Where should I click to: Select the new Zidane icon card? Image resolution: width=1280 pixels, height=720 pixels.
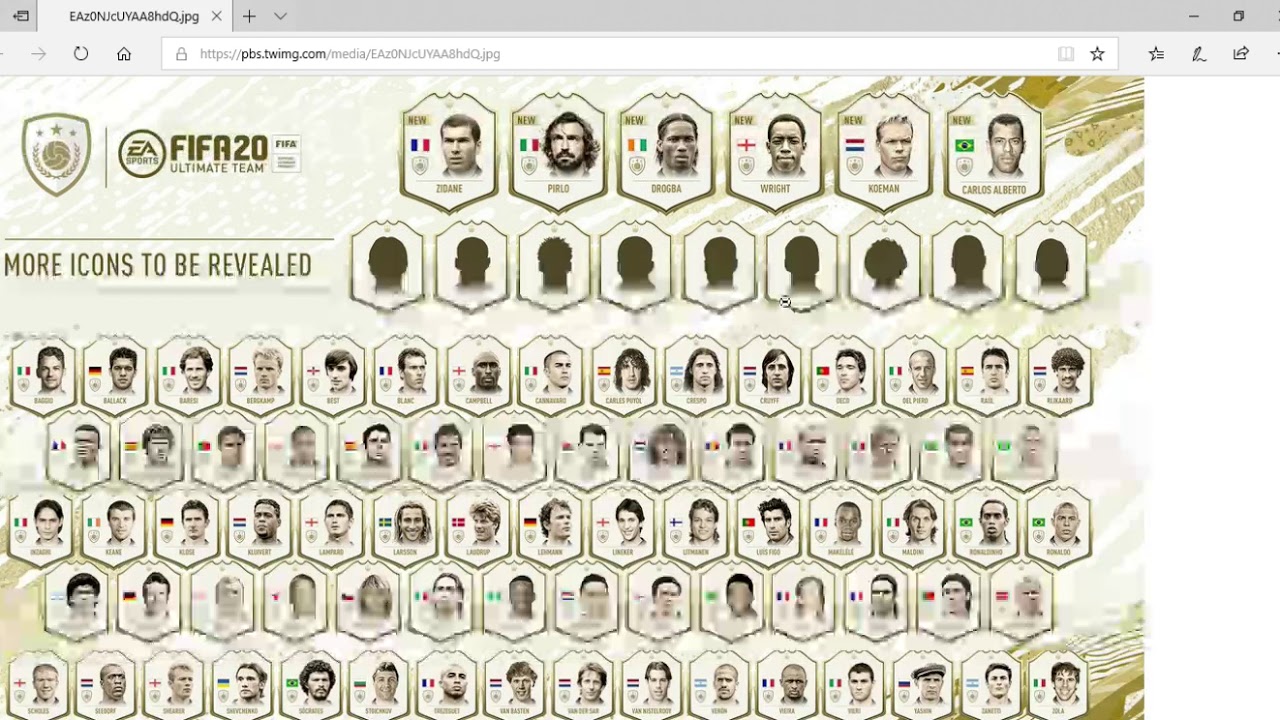pos(448,152)
